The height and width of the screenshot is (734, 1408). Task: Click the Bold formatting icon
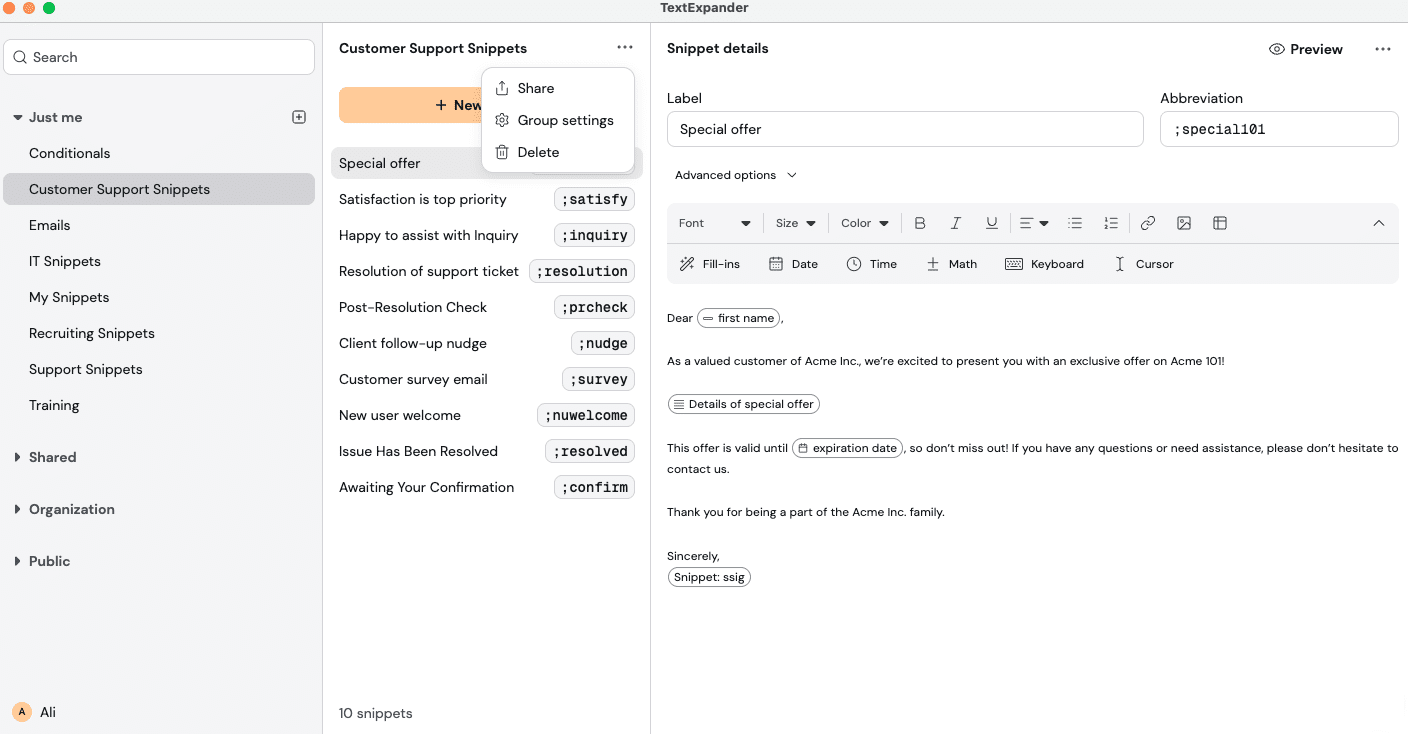[x=920, y=223]
